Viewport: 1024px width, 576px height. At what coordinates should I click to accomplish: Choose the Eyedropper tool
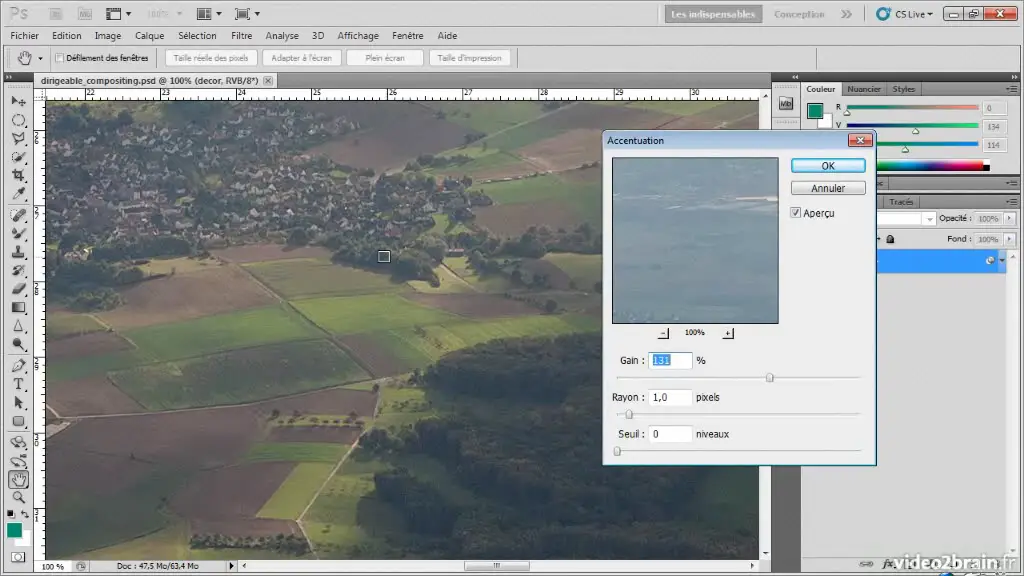tap(18, 195)
